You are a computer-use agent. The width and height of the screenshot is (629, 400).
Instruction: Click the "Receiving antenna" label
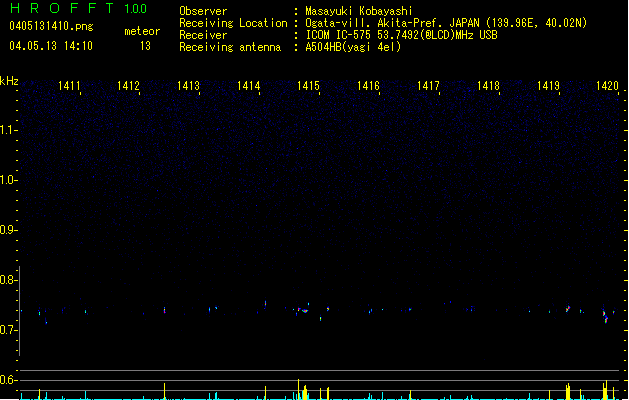pyautogui.click(x=230, y=47)
